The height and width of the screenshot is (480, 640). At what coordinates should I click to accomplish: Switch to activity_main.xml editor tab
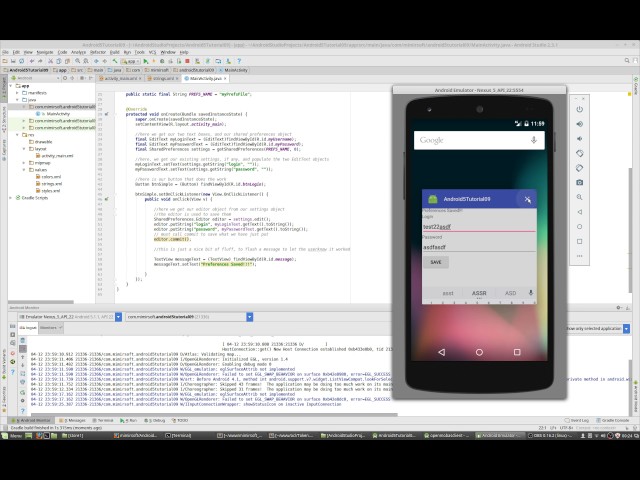pos(120,78)
